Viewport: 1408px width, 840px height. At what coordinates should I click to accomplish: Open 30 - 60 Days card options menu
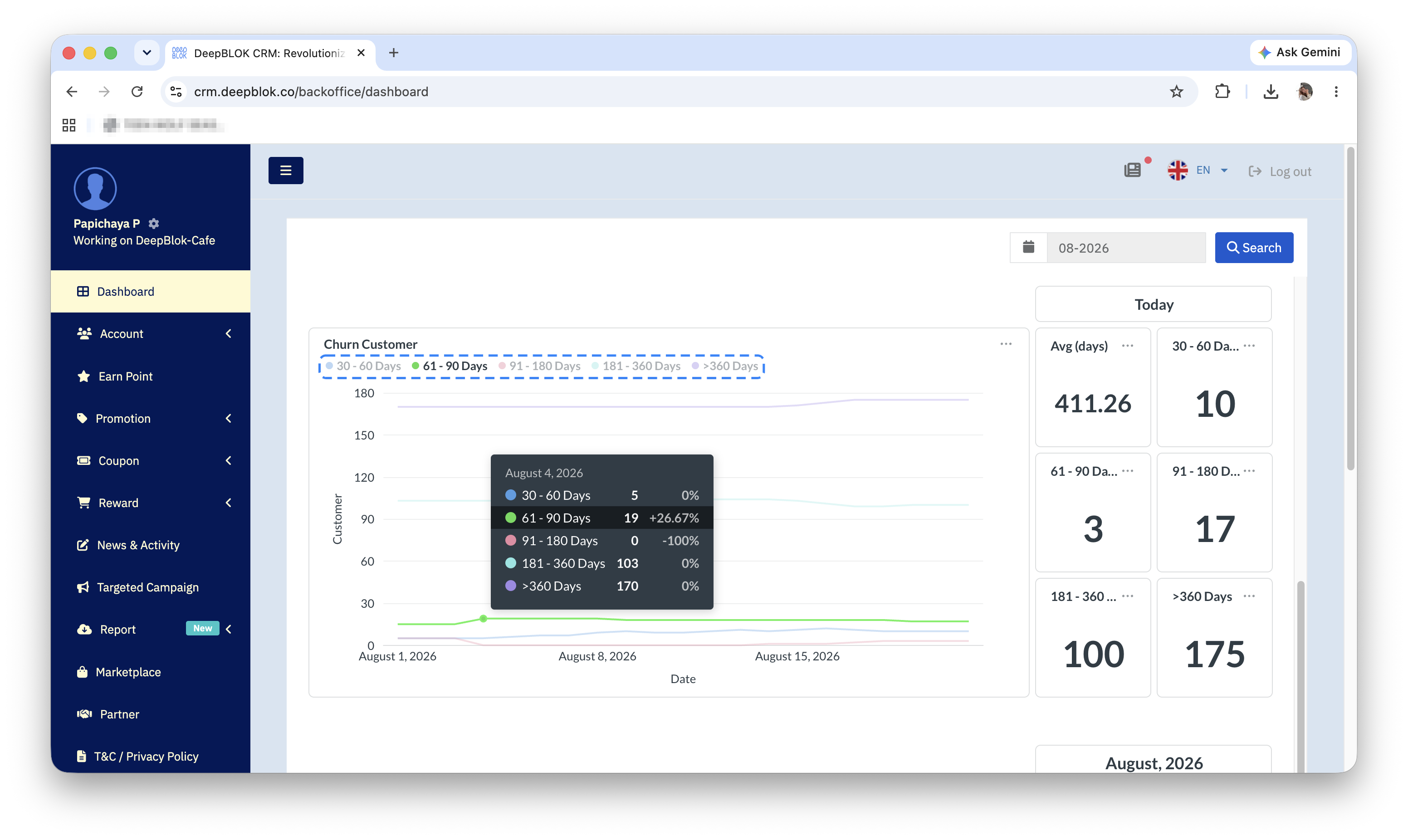pos(1249,346)
